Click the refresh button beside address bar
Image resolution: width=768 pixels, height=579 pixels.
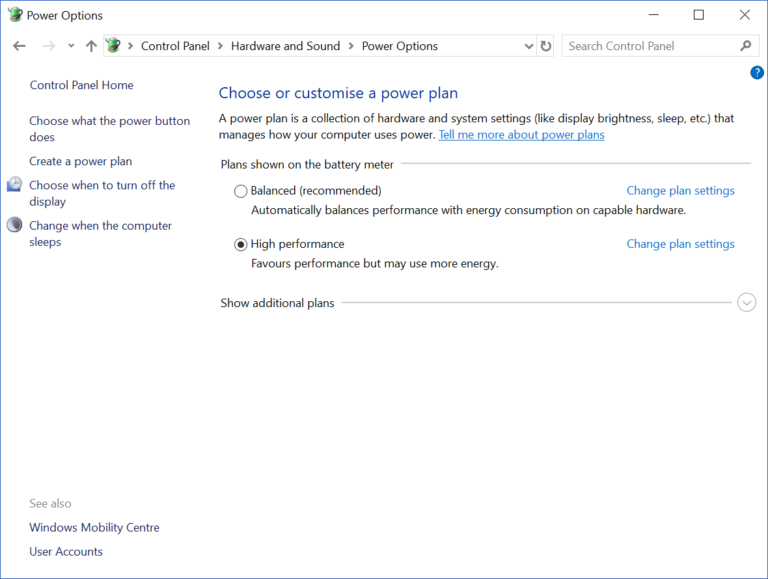click(545, 46)
